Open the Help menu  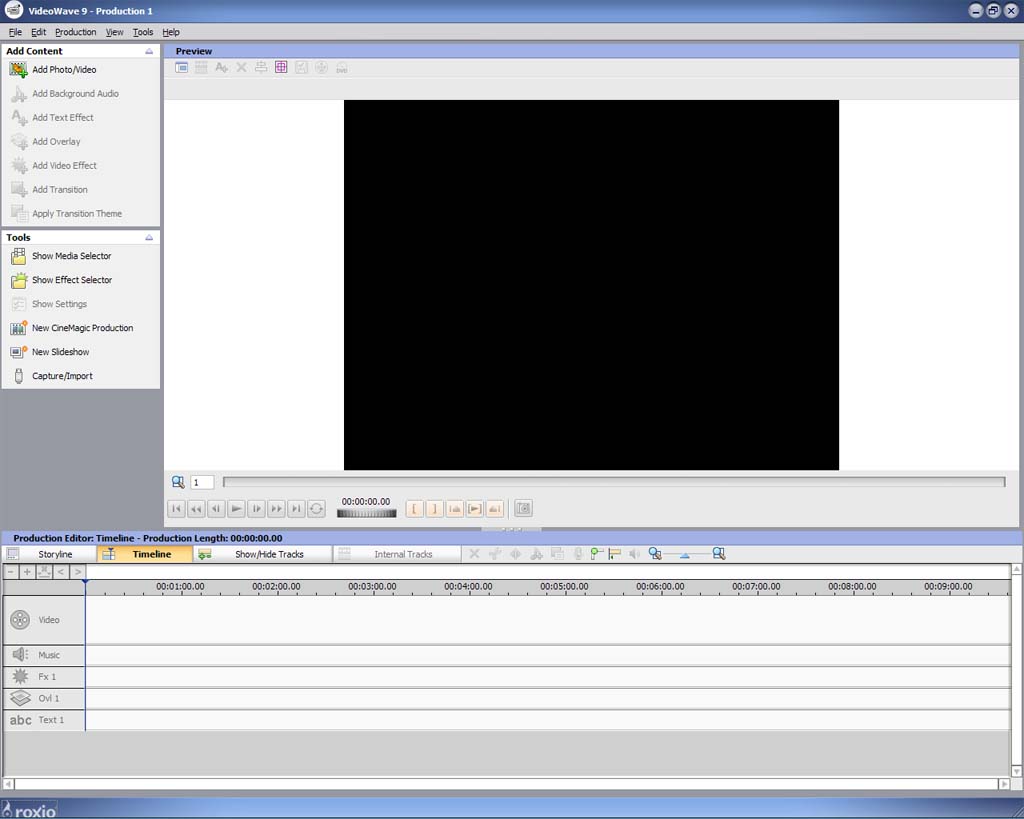[x=170, y=32]
